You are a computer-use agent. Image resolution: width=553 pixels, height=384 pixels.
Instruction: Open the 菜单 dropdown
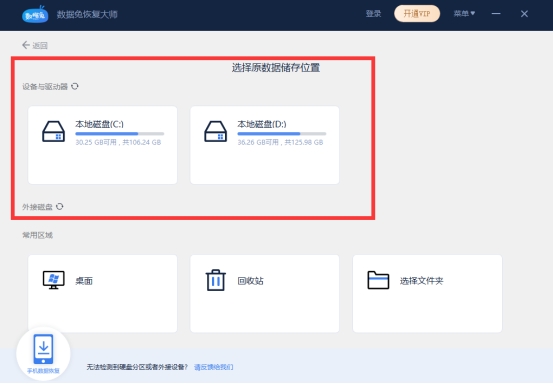[x=464, y=14]
